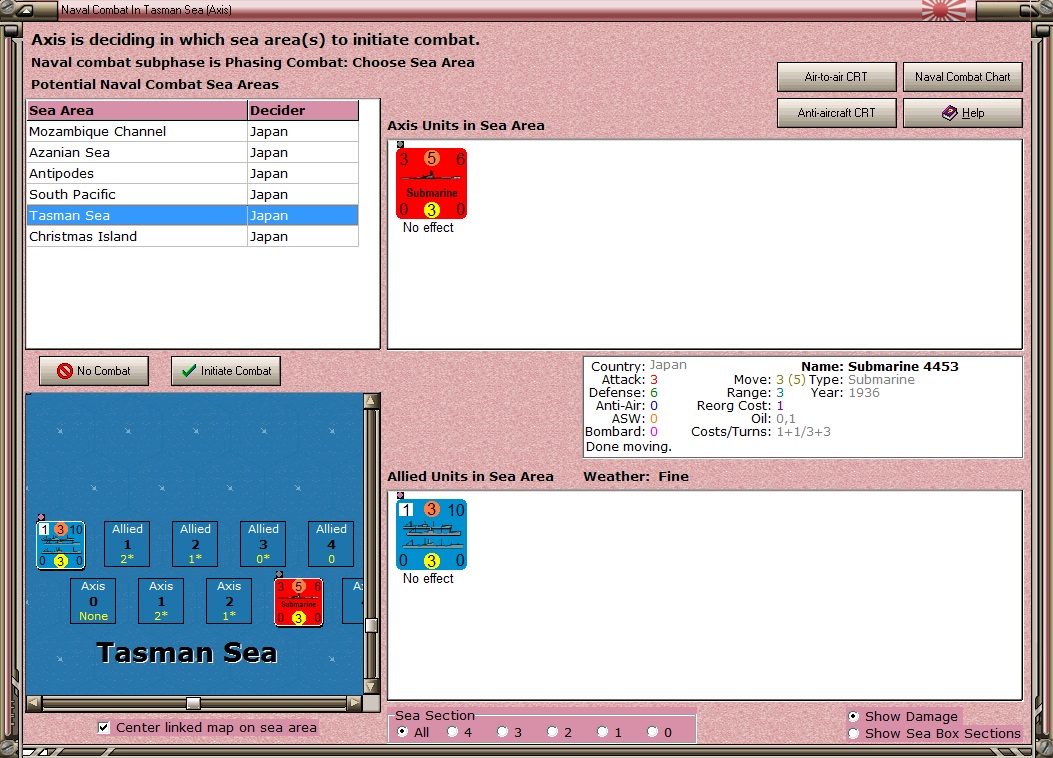Select the red Japanese Submarine counter in Axis units panel

431,183
